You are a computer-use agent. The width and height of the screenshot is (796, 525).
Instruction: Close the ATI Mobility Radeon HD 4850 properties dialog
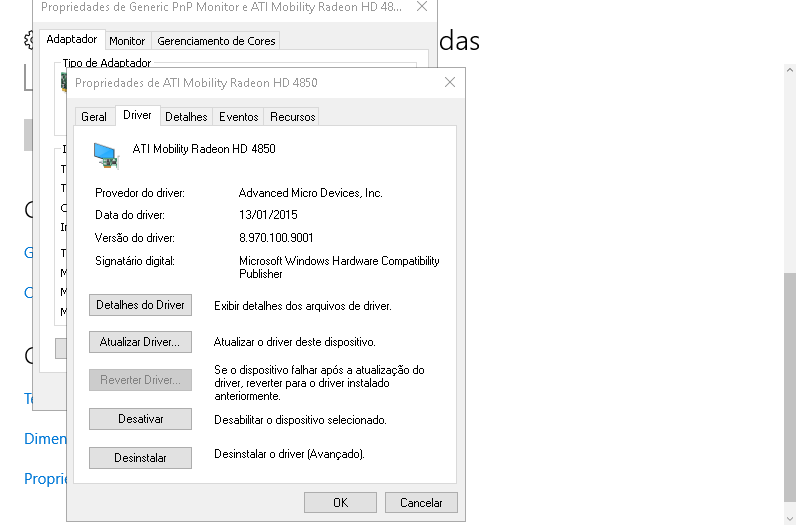coord(450,82)
